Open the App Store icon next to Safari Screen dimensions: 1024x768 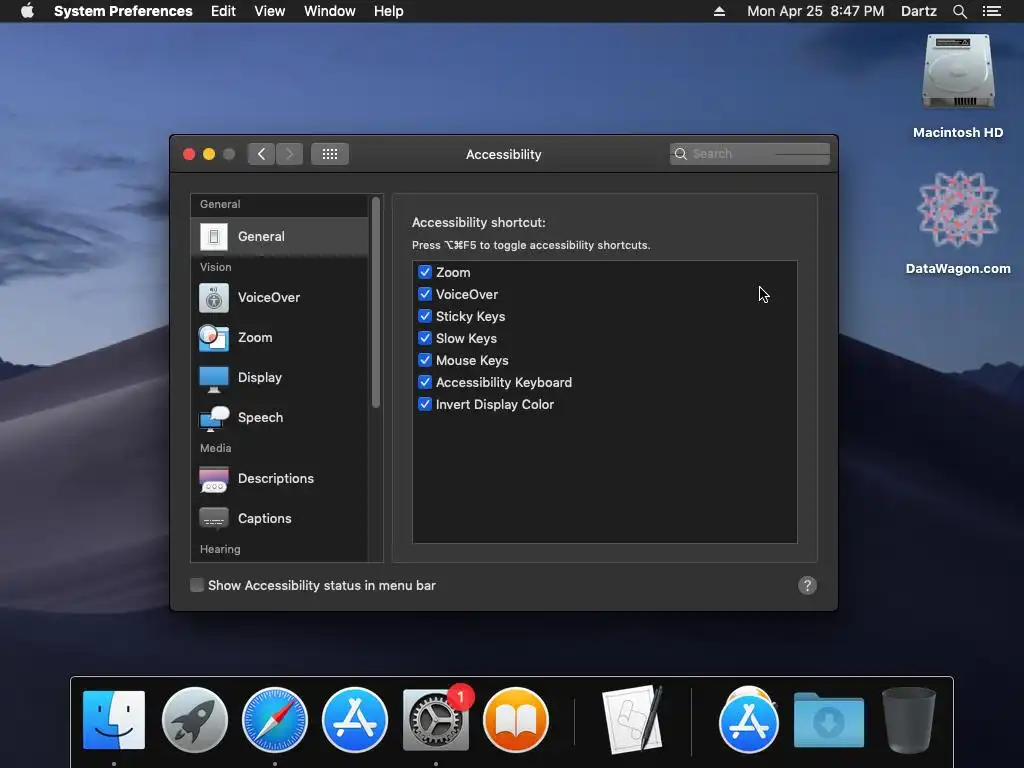(355, 720)
